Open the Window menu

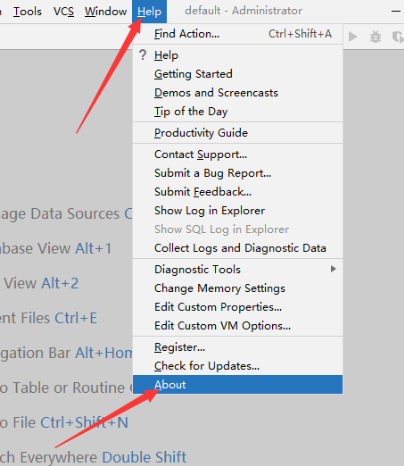(105, 11)
